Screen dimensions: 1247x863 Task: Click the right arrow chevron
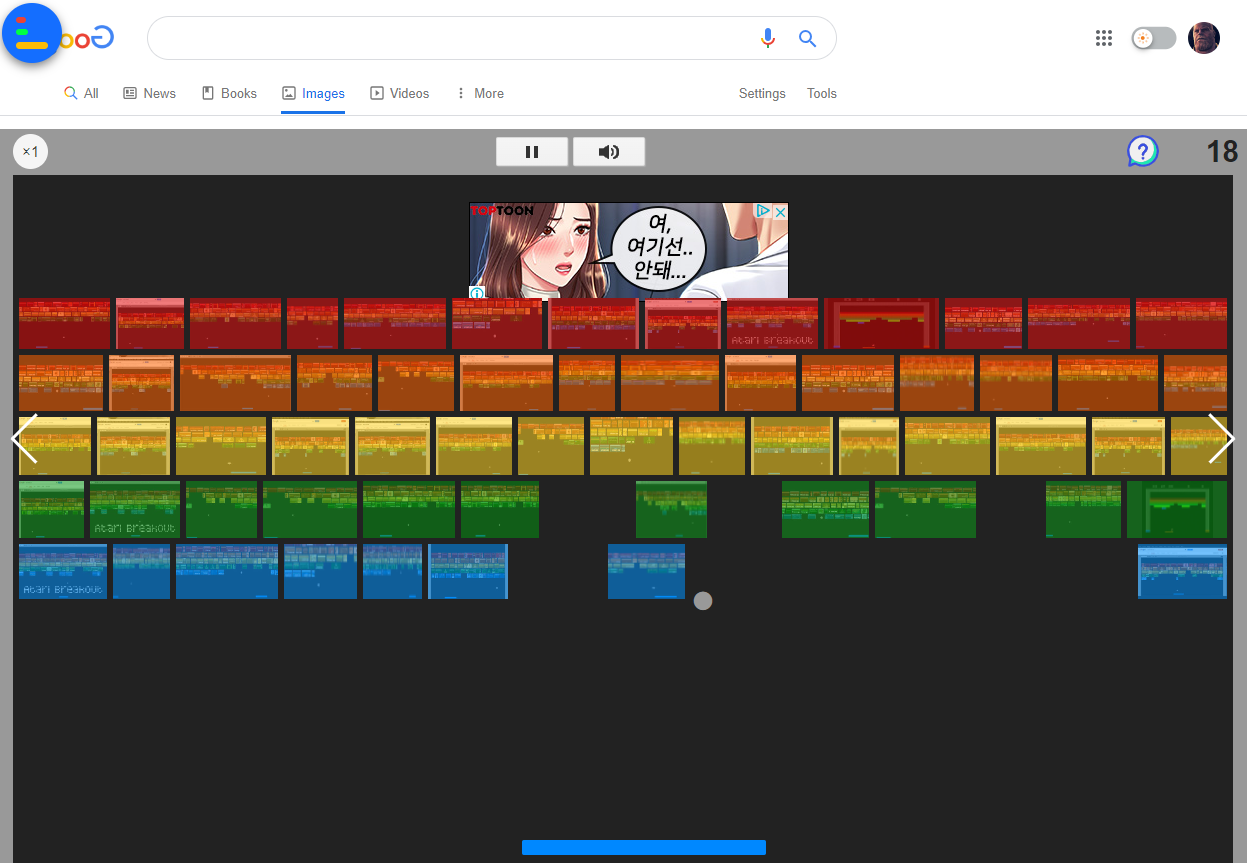tap(1221, 439)
